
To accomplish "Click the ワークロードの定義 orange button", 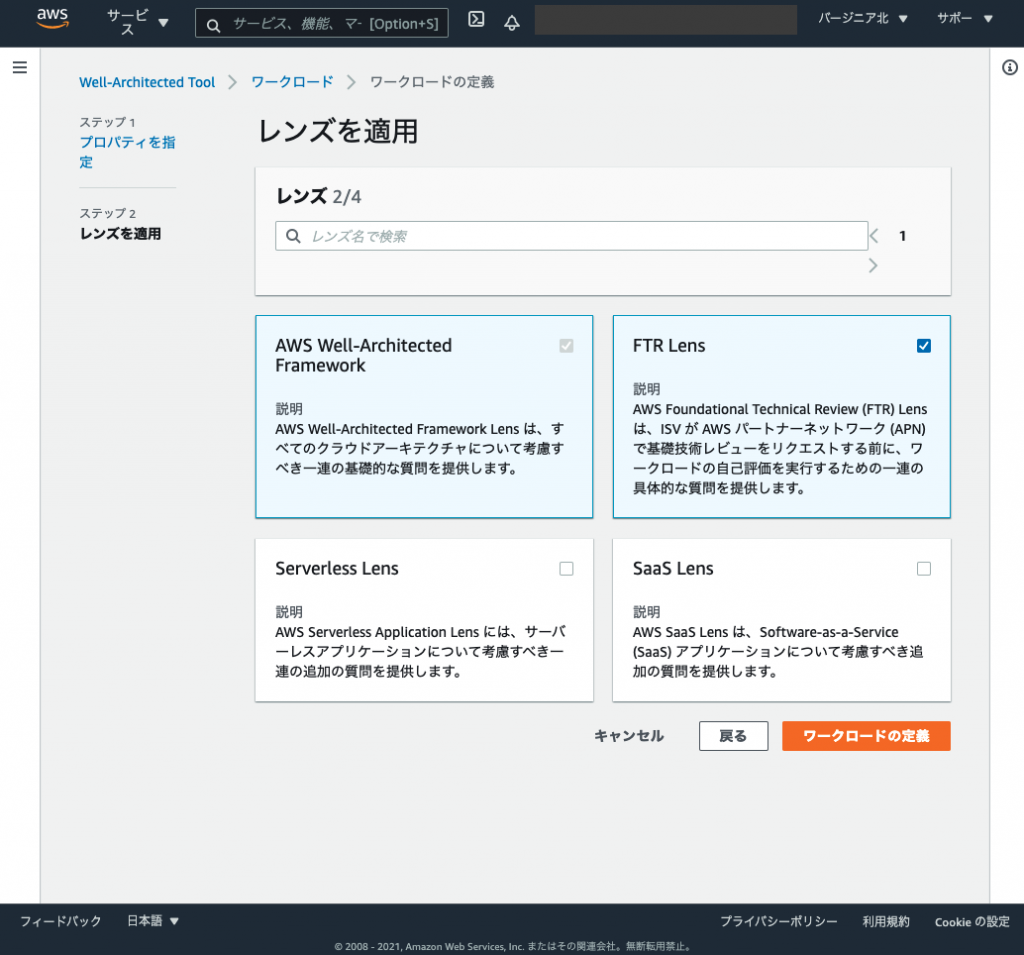I will coord(866,736).
